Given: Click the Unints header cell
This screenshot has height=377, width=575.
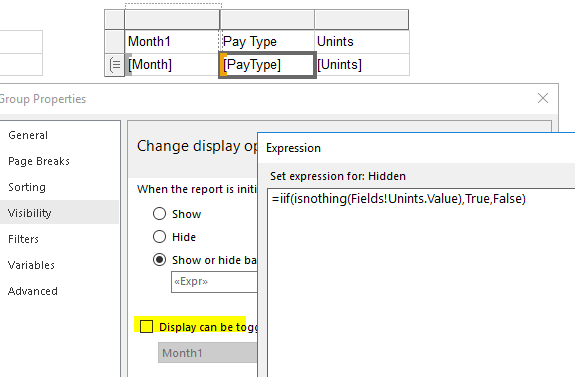Looking at the screenshot, I should click(x=362, y=41).
